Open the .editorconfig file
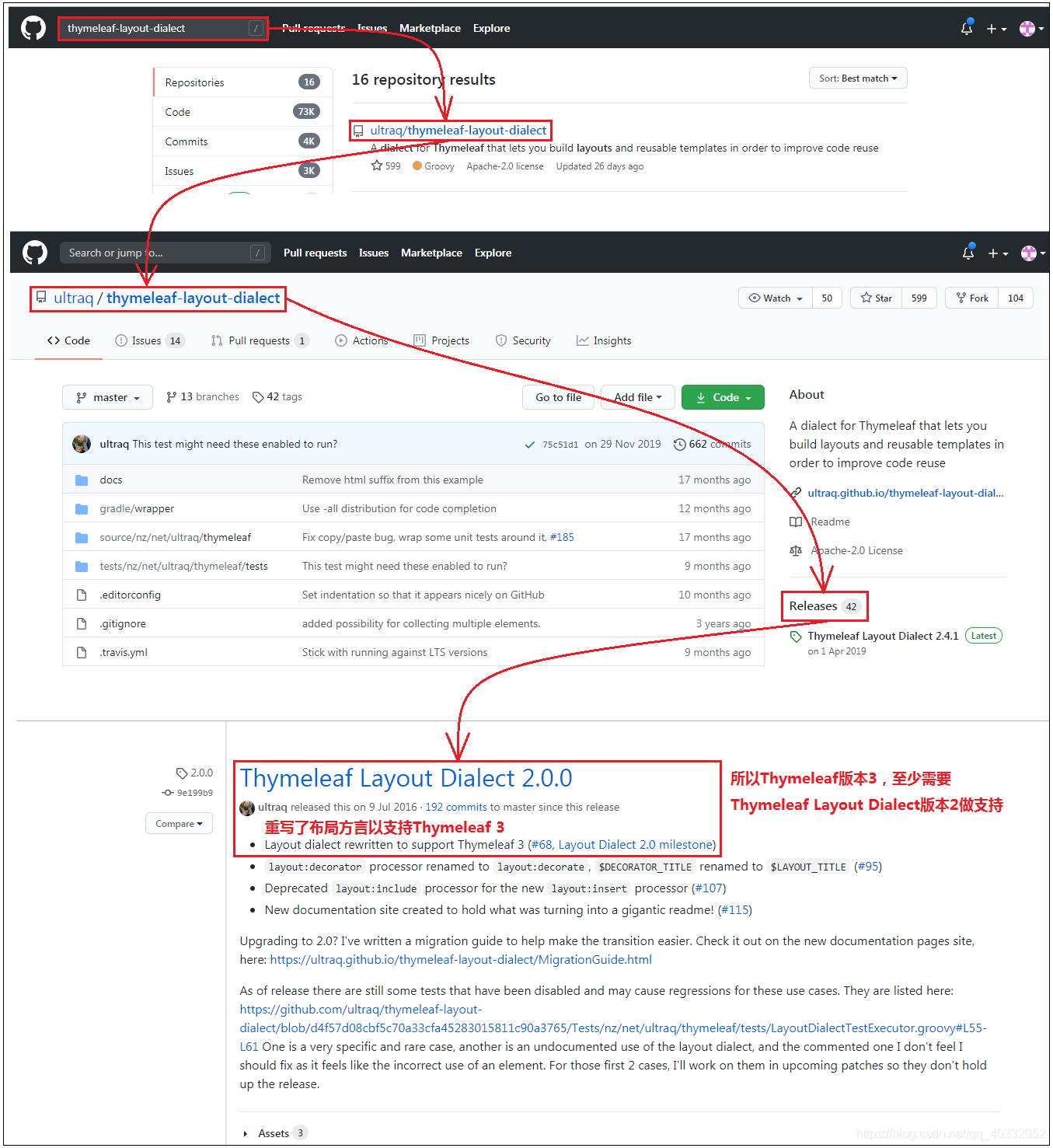The image size is (1053, 1148). click(130, 595)
